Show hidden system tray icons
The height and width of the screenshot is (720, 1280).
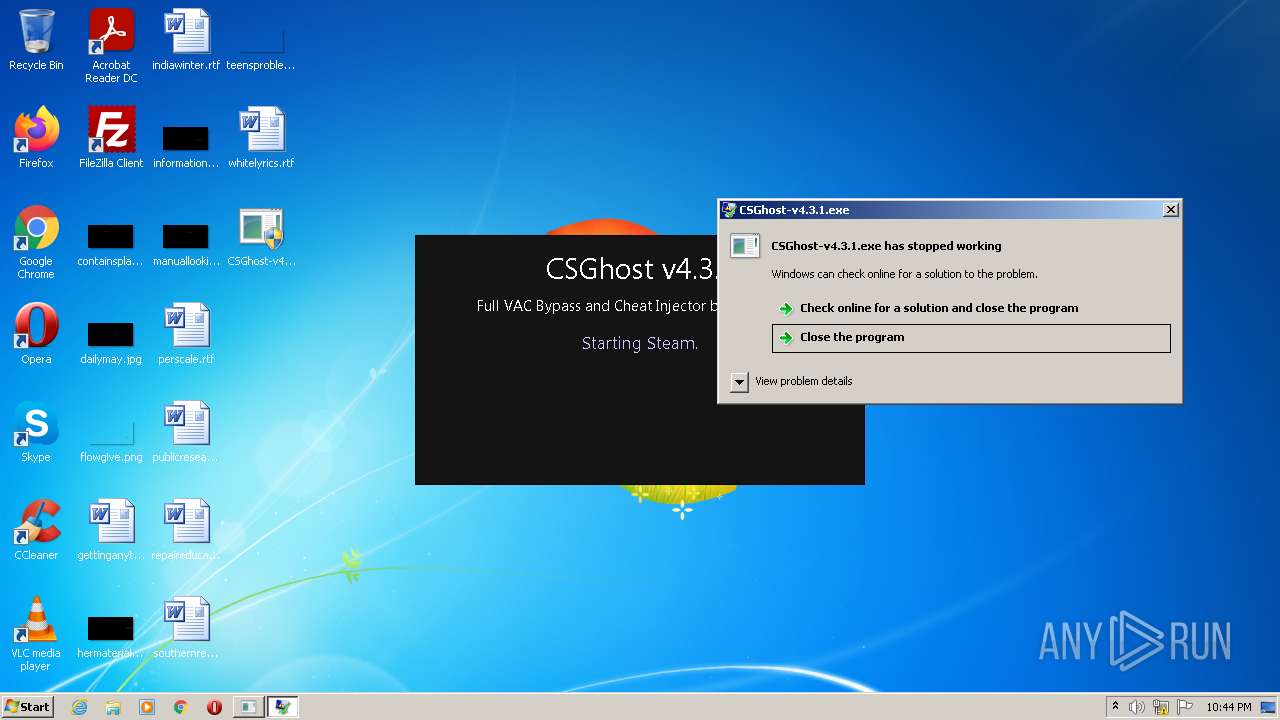[x=1115, y=707]
